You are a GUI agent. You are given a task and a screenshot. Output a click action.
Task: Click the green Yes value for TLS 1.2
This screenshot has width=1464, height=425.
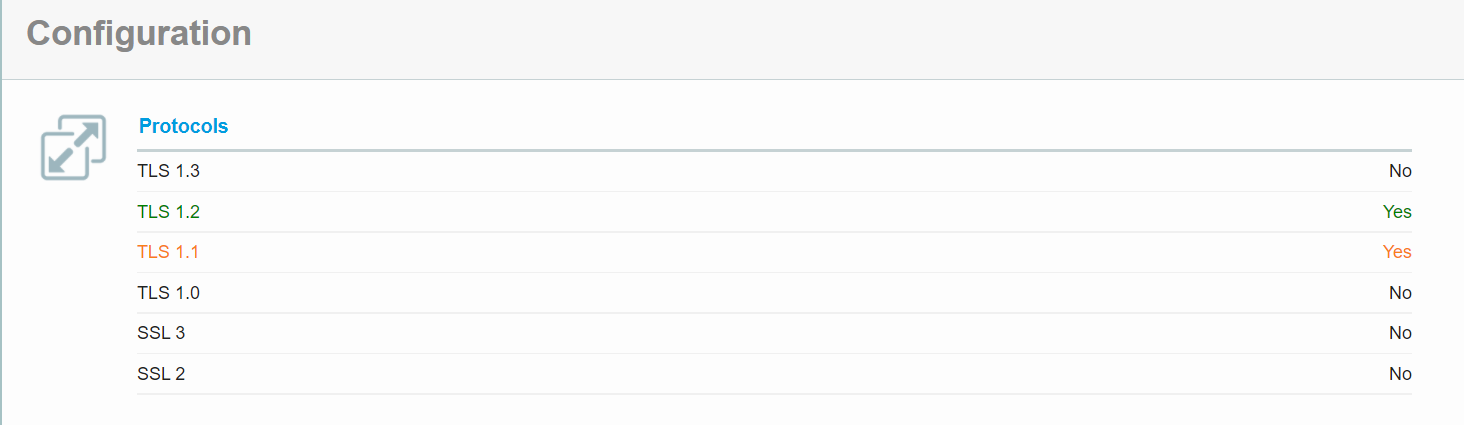(1397, 212)
